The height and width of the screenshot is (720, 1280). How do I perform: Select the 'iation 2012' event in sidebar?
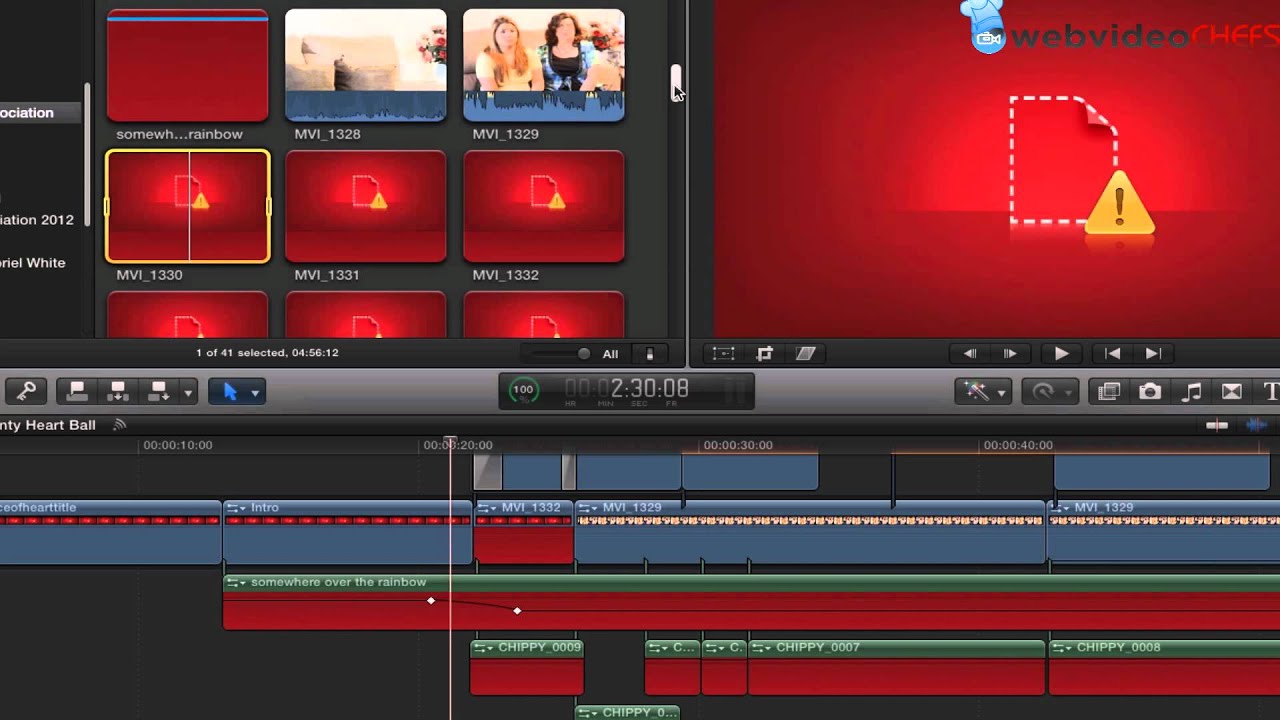coord(37,220)
